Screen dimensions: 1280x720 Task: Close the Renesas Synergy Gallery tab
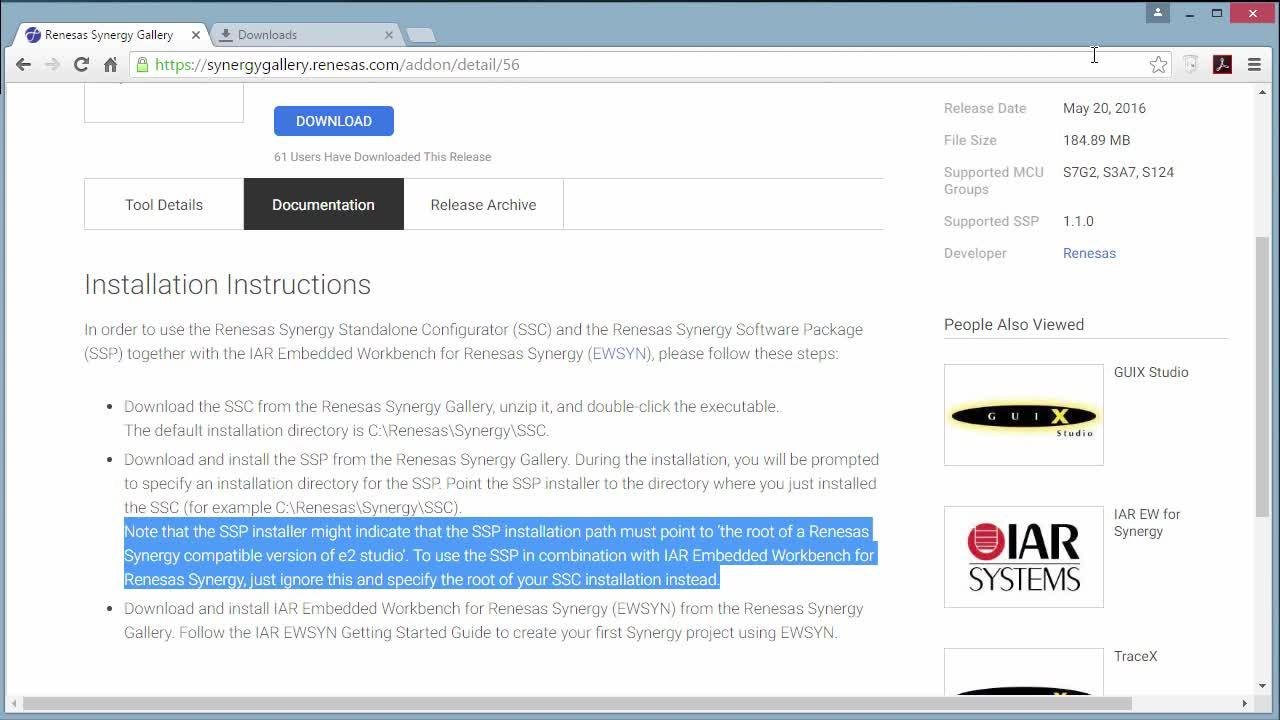[196, 35]
